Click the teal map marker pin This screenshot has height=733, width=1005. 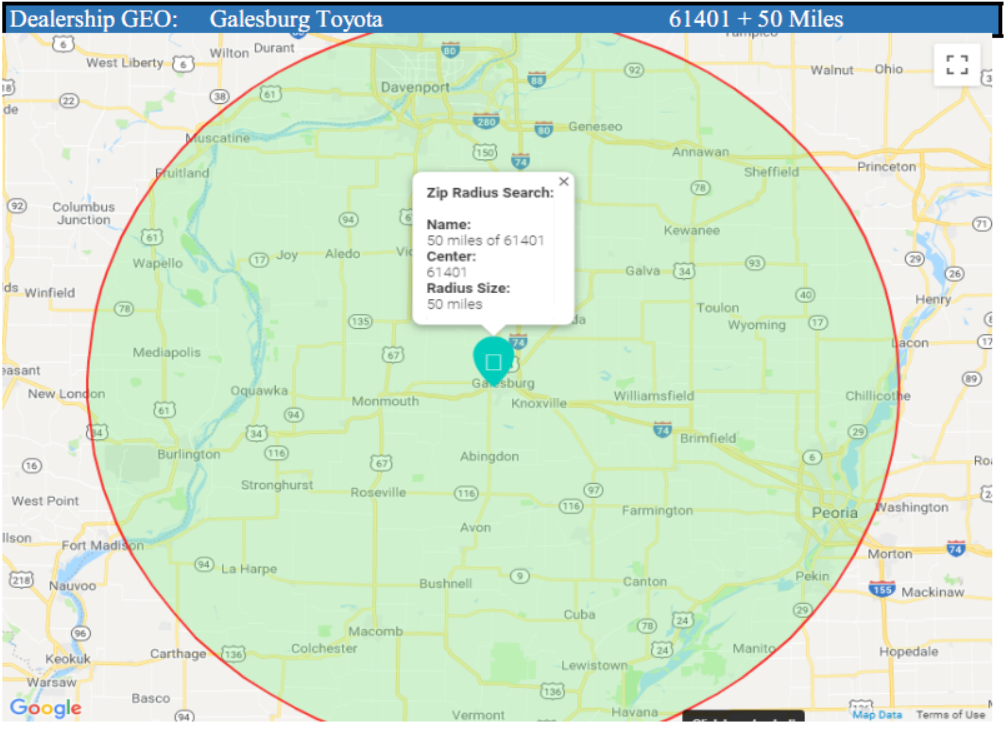[494, 361]
